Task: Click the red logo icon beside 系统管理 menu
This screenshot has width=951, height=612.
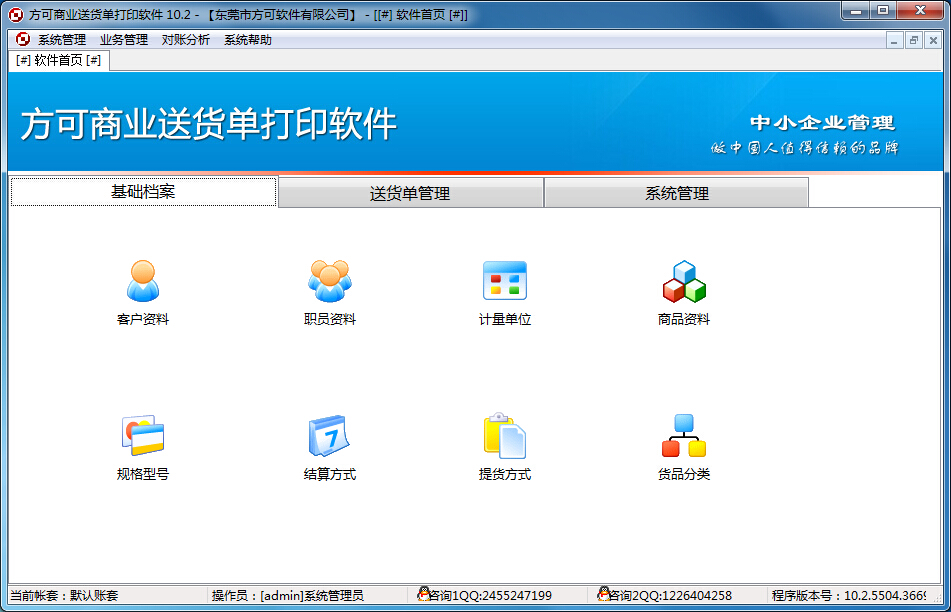Action: 23,39
